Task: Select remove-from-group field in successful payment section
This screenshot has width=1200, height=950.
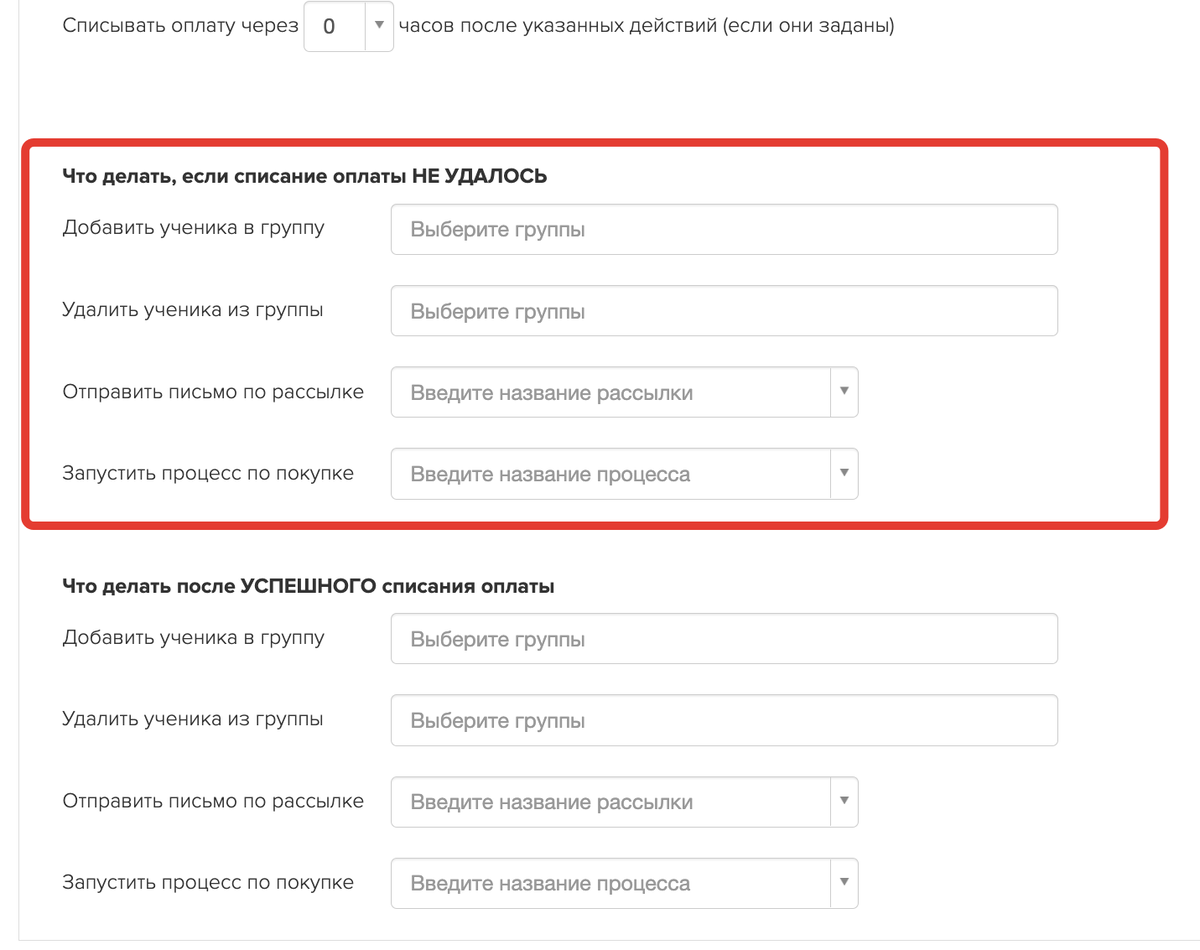Action: click(x=724, y=721)
